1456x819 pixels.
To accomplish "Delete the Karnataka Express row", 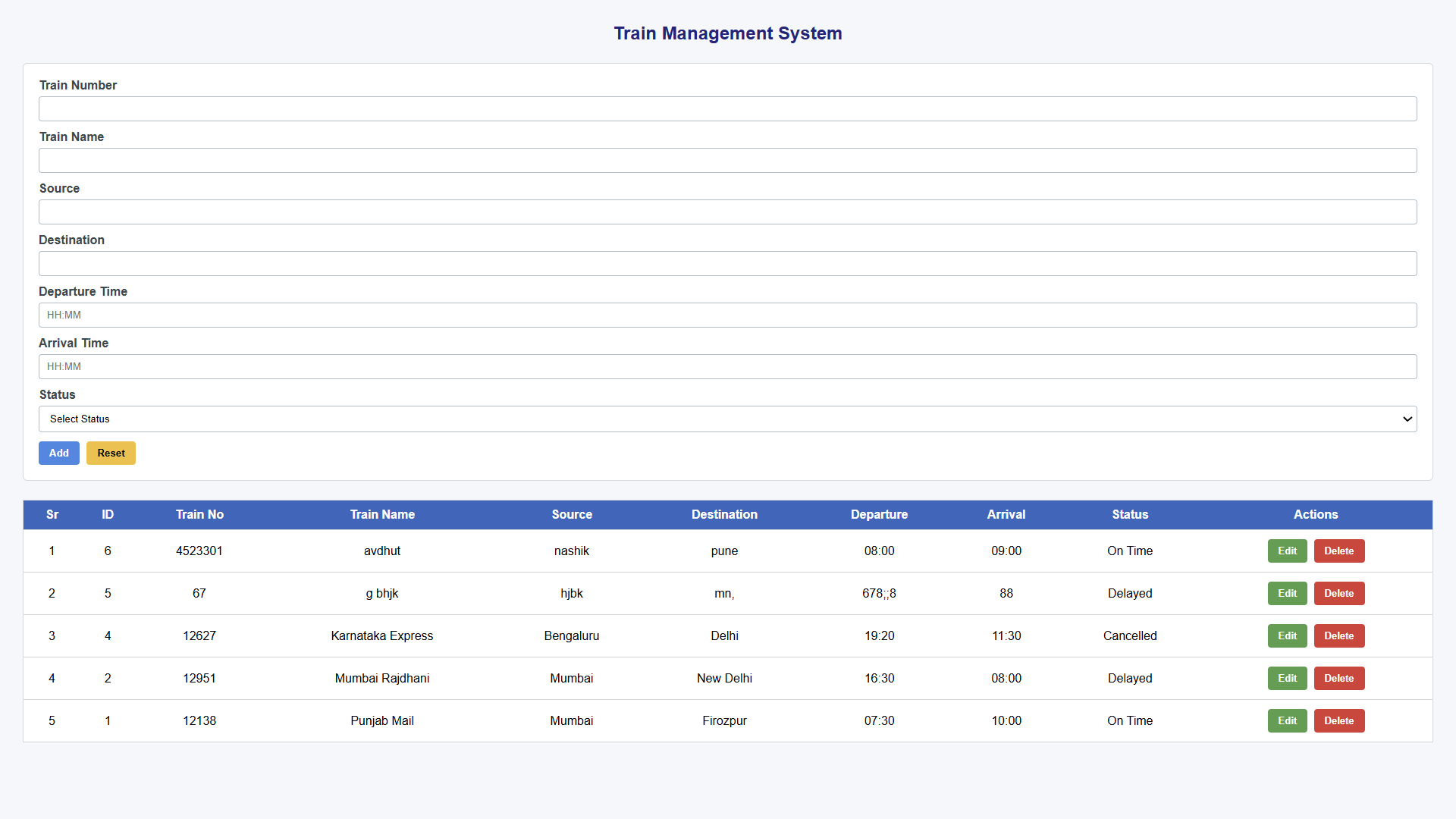I will 1338,635.
